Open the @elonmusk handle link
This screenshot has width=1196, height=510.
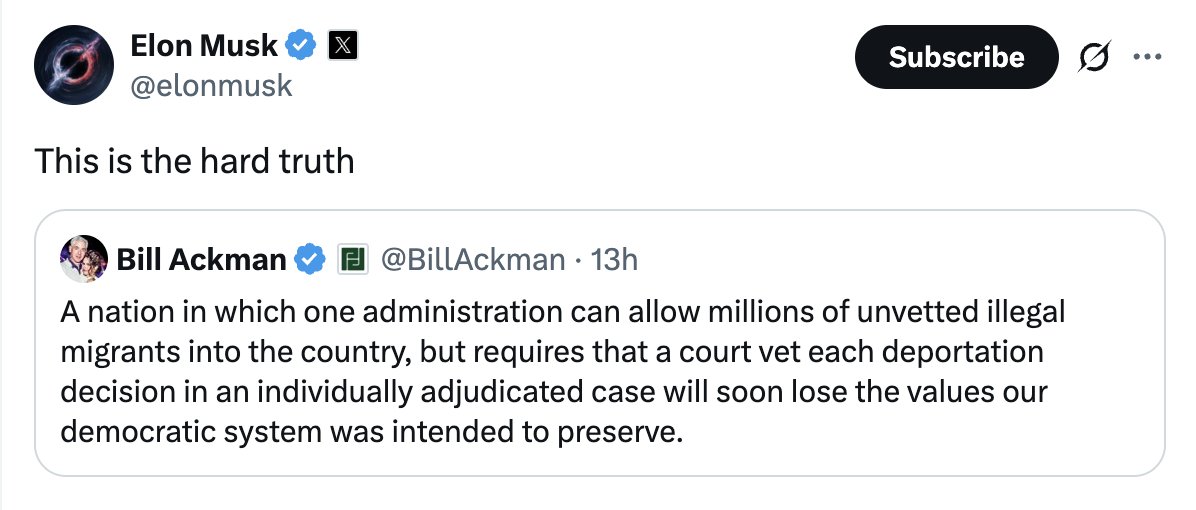(211, 85)
